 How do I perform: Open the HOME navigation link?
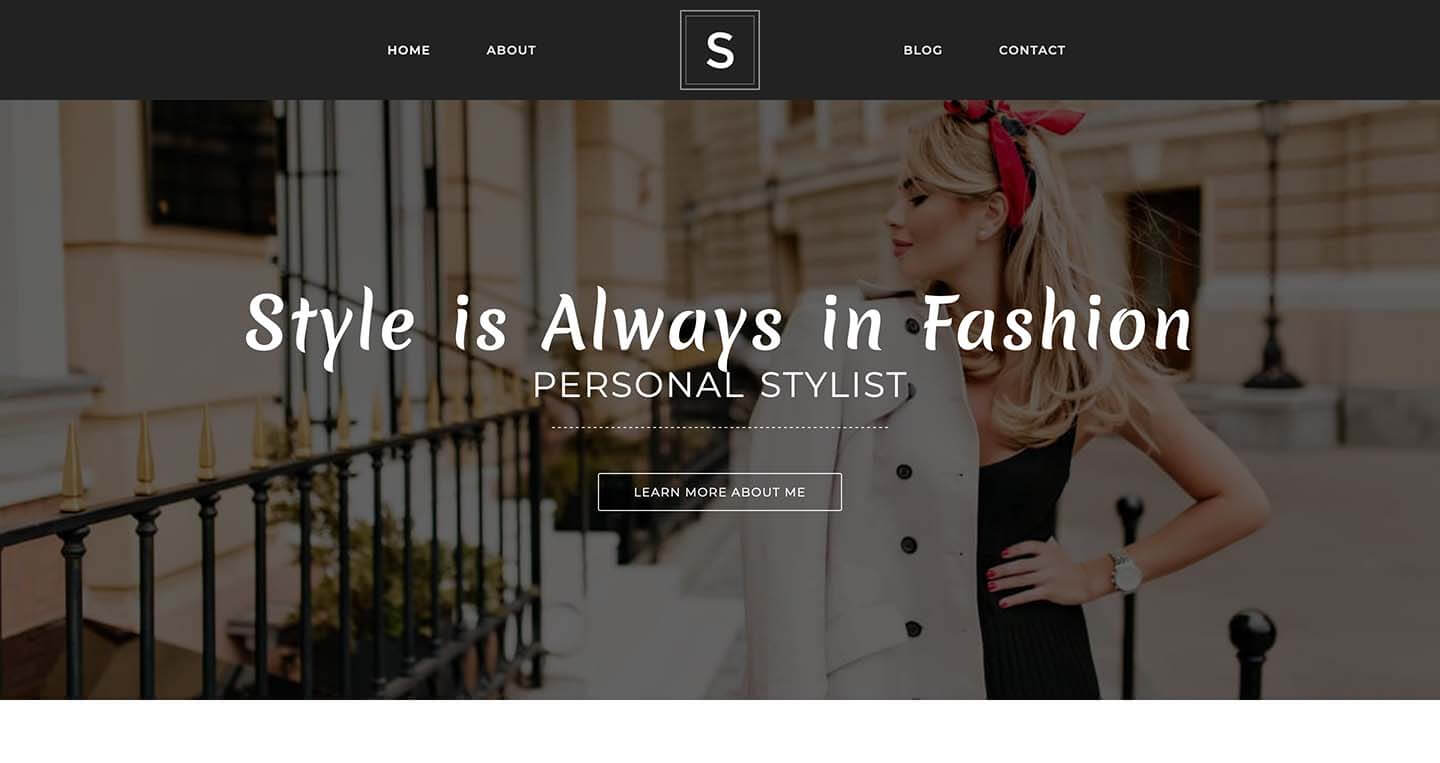408,50
